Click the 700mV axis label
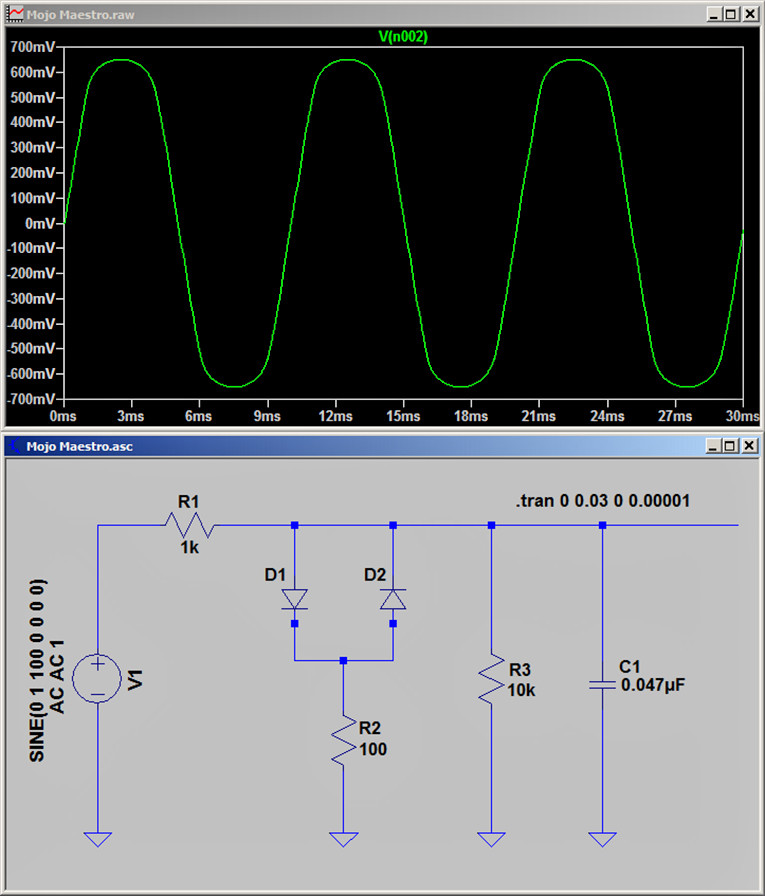765x896 pixels. pyautogui.click(x=32, y=47)
